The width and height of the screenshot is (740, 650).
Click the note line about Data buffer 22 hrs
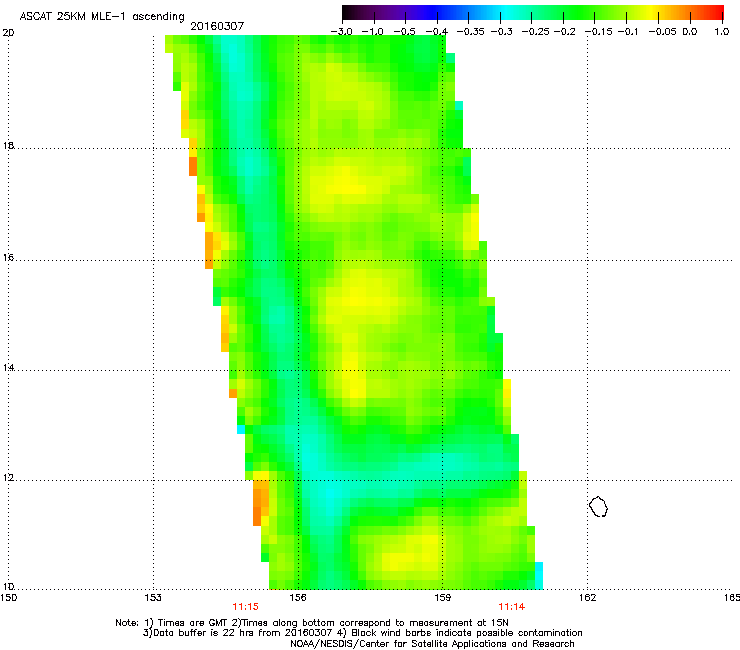[x=362, y=633]
